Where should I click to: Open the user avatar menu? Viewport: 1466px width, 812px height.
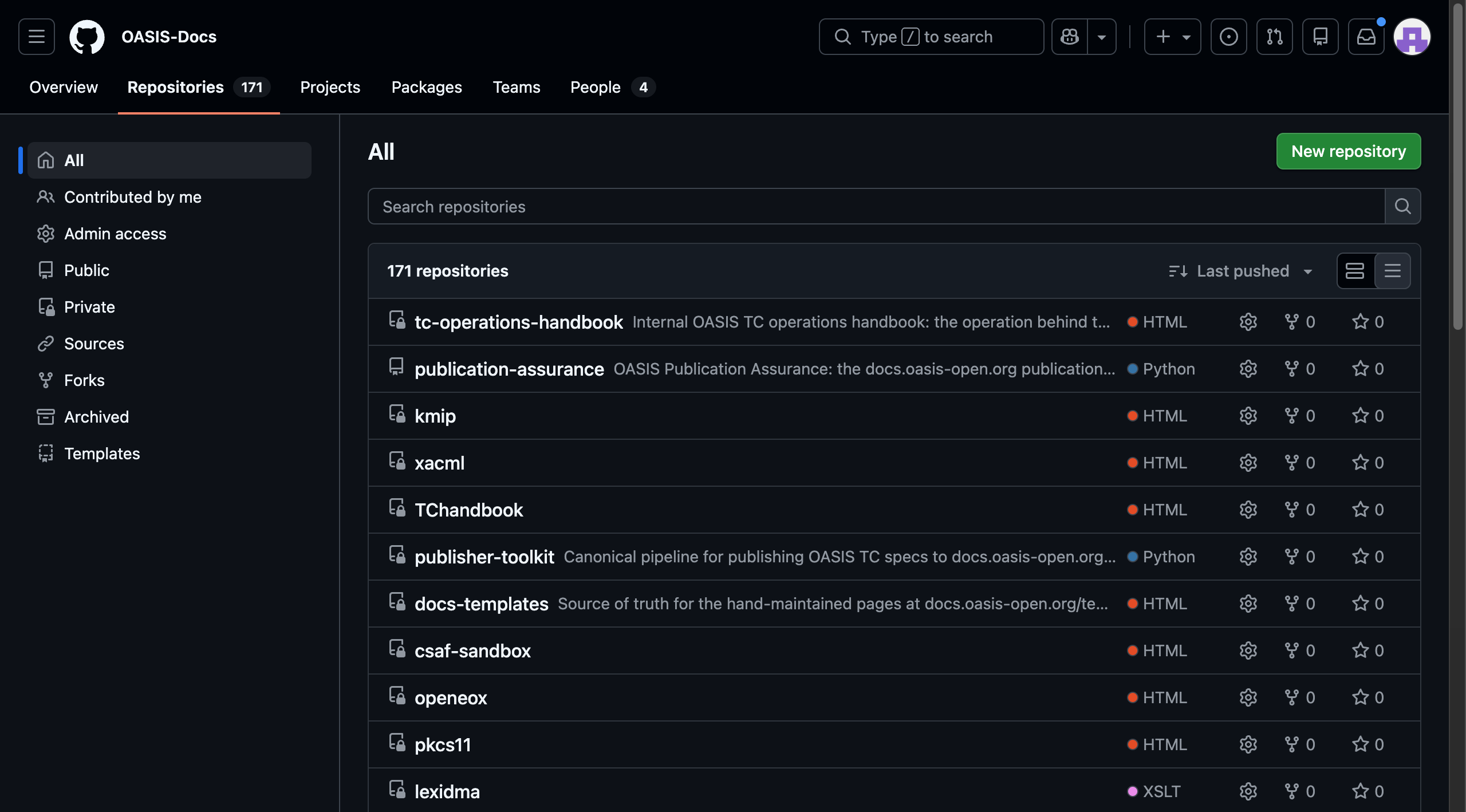pyautogui.click(x=1412, y=37)
